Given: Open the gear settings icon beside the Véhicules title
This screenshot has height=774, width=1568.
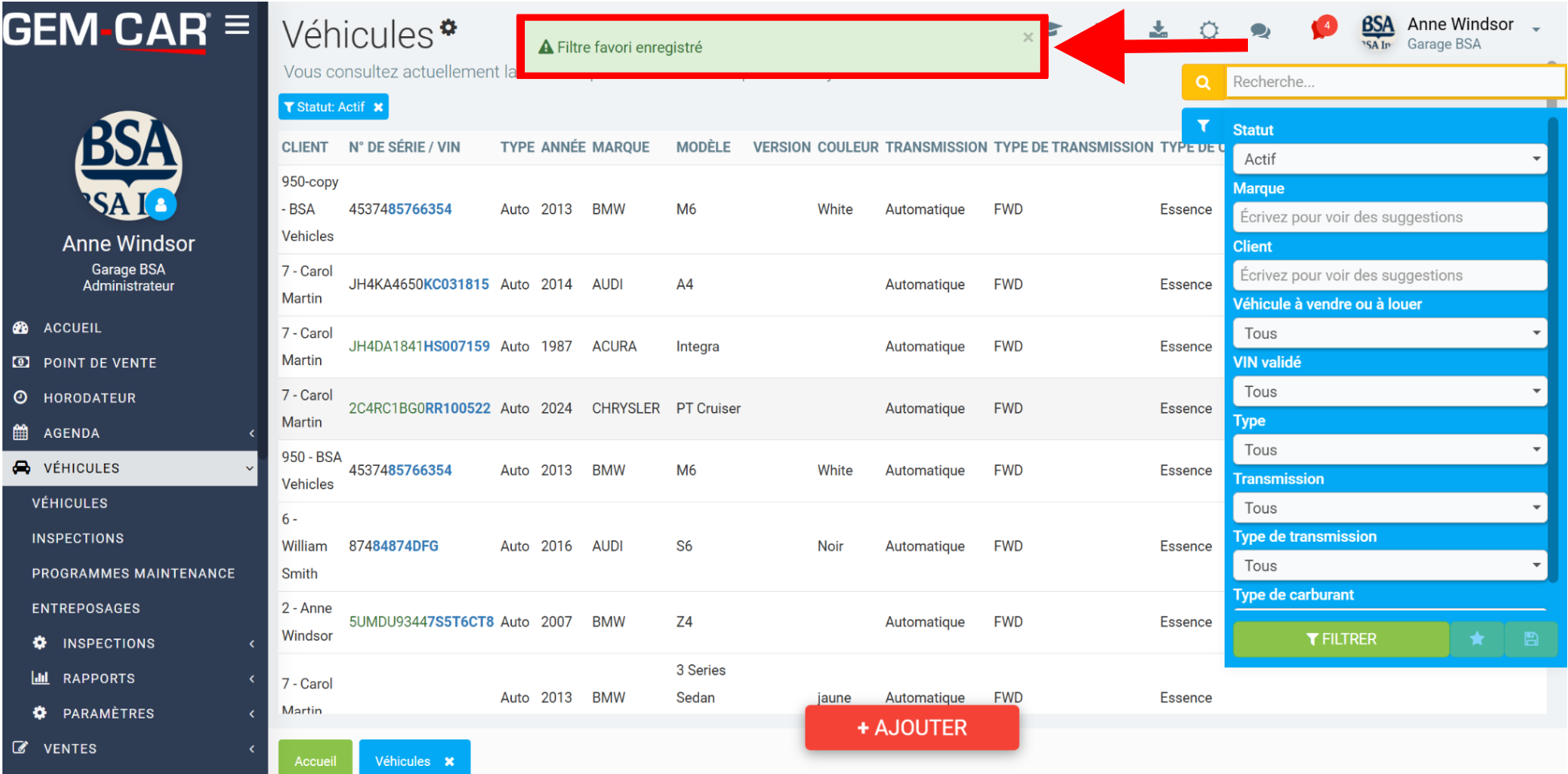Looking at the screenshot, I should (448, 28).
